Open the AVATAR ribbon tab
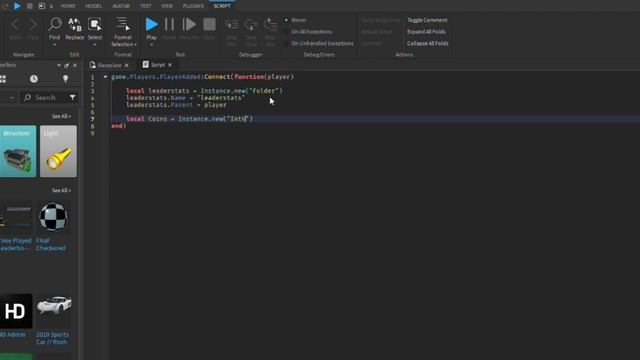 121,6
